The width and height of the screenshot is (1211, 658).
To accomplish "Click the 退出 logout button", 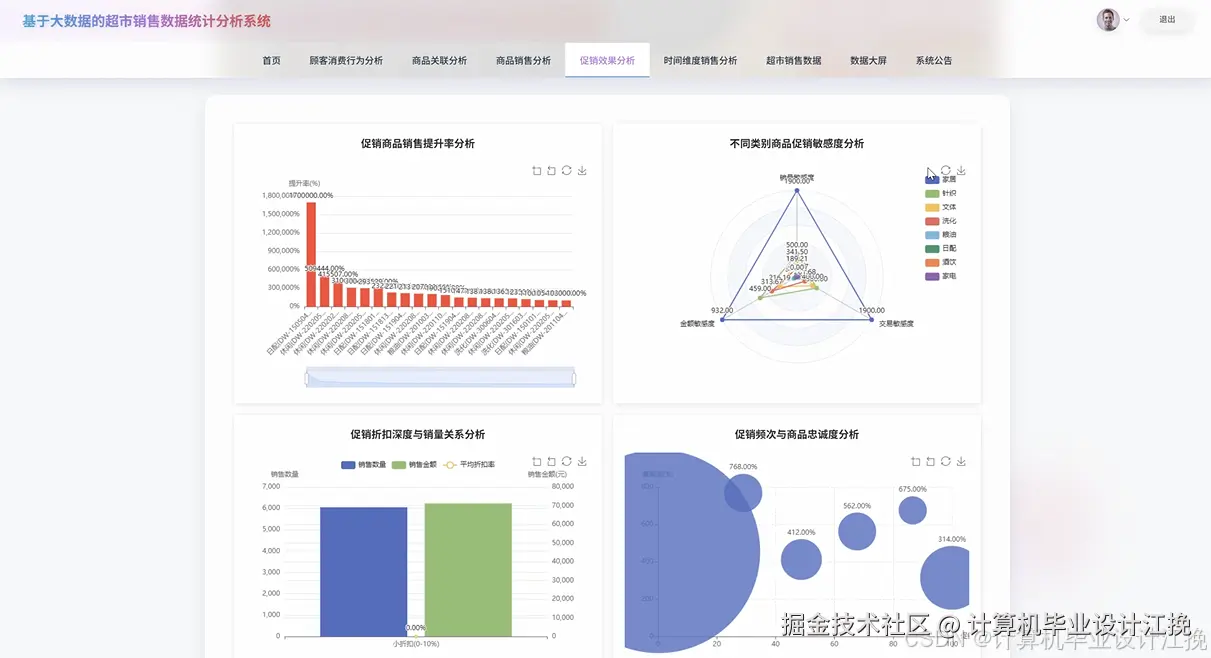I will coord(1167,20).
